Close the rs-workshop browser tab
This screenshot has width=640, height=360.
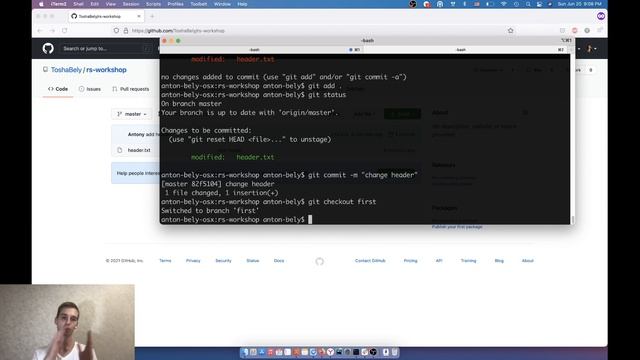click(139, 16)
